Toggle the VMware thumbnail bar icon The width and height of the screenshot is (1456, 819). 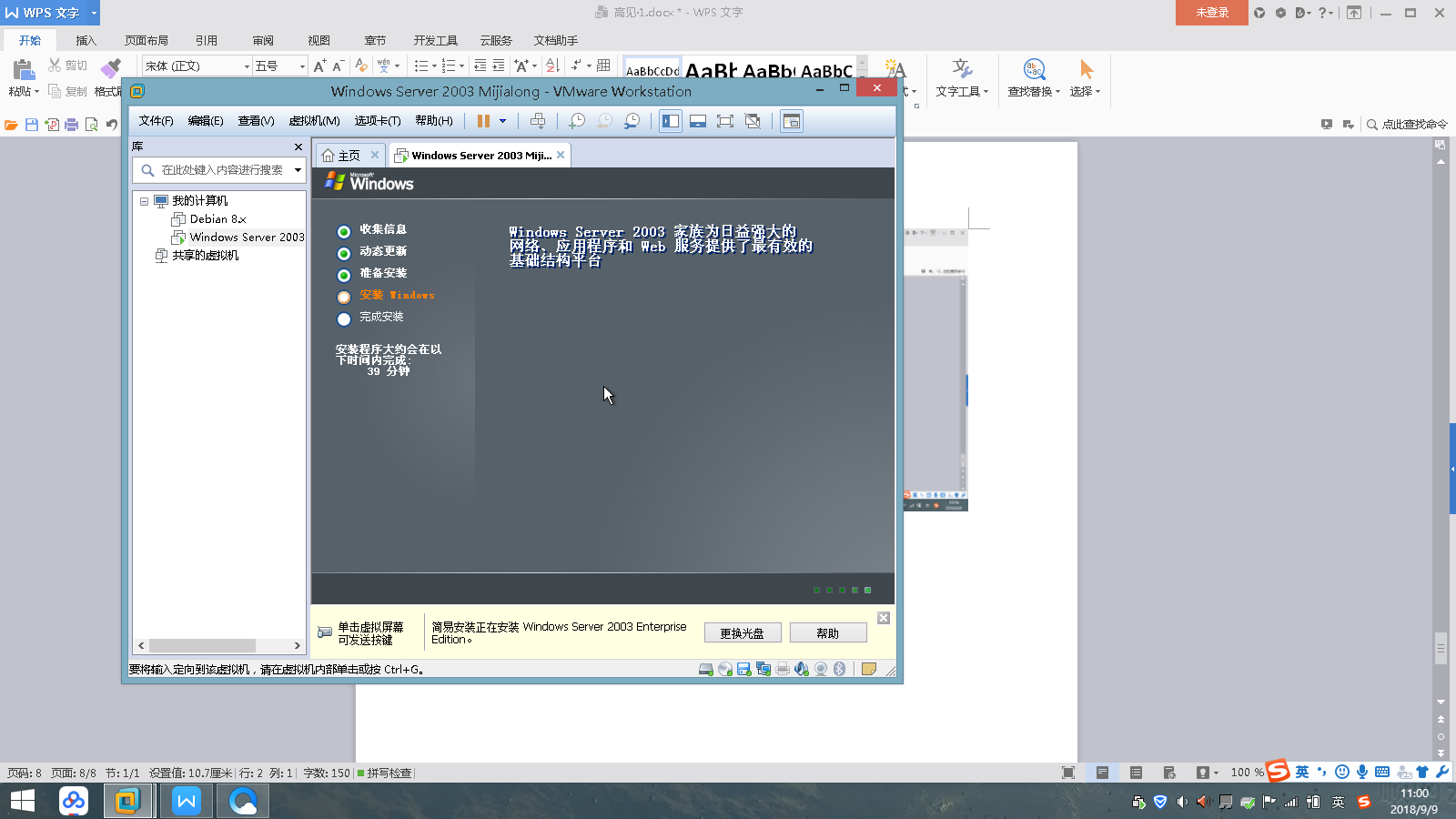click(x=698, y=121)
